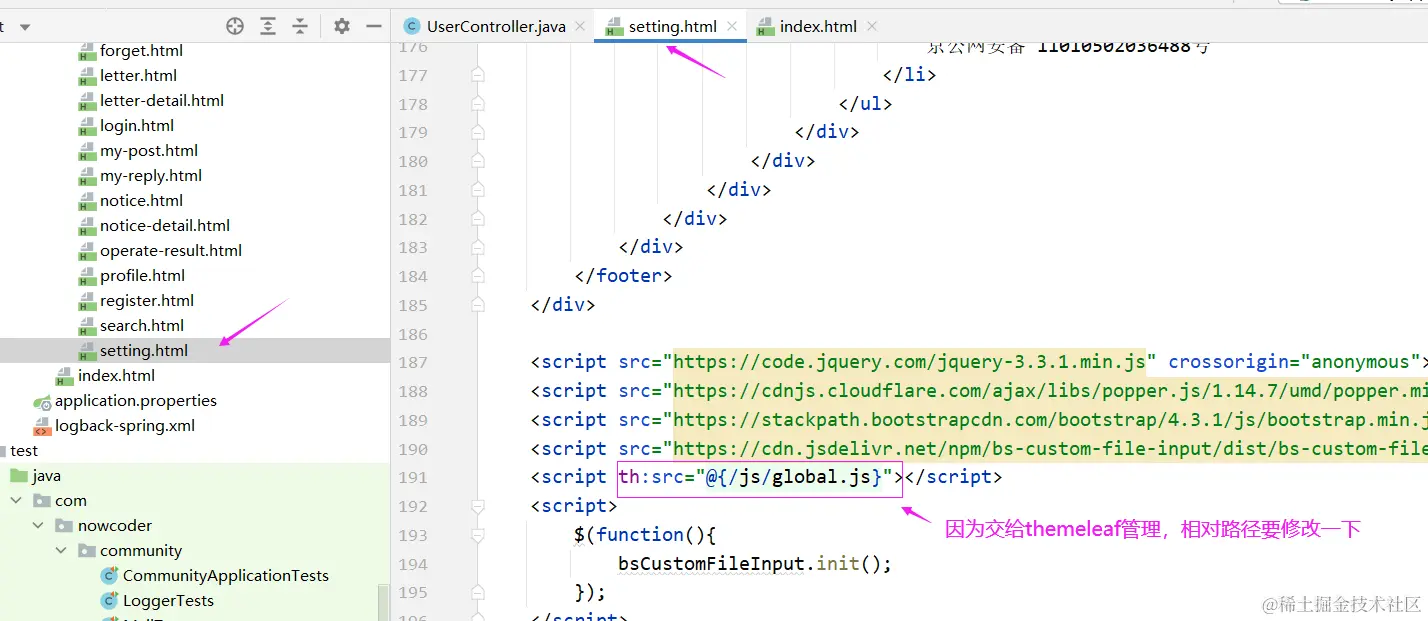The image size is (1428, 621).
Task: Close the setting.html tab
Action: pos(733,27)
